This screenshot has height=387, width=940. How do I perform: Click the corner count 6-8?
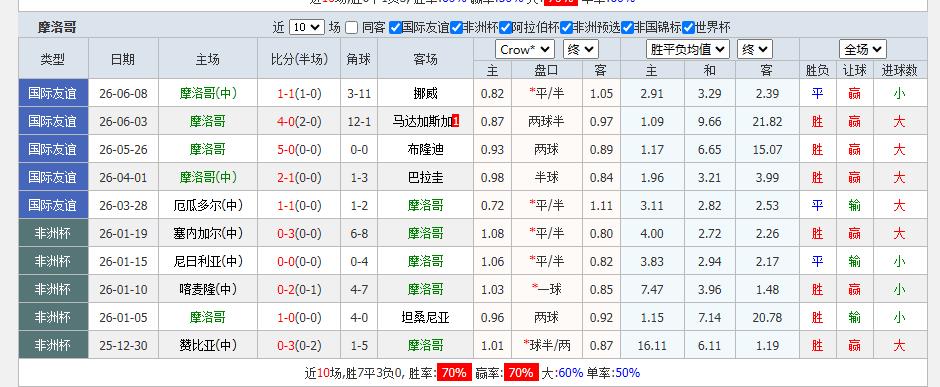click(359, 233)
